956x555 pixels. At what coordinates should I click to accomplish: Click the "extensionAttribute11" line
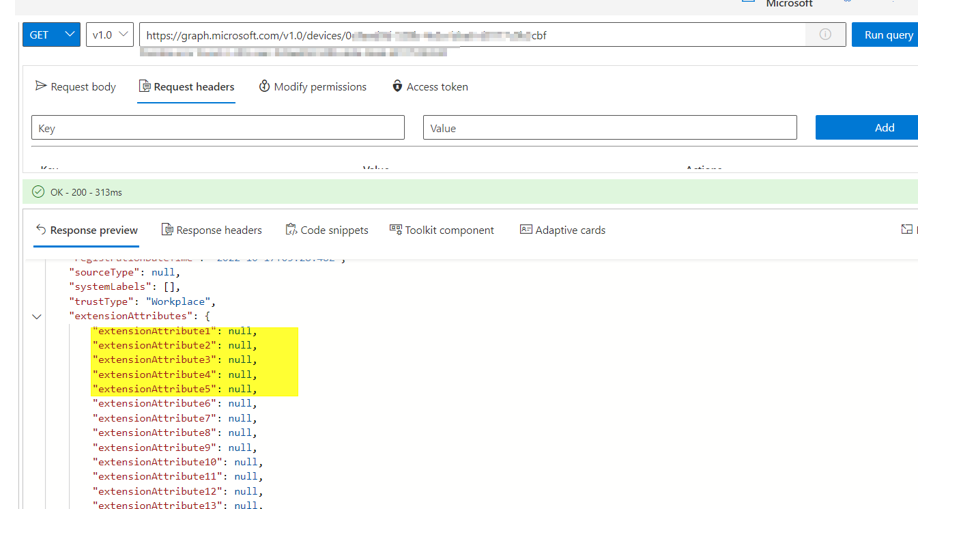click(x=177, y=477)
